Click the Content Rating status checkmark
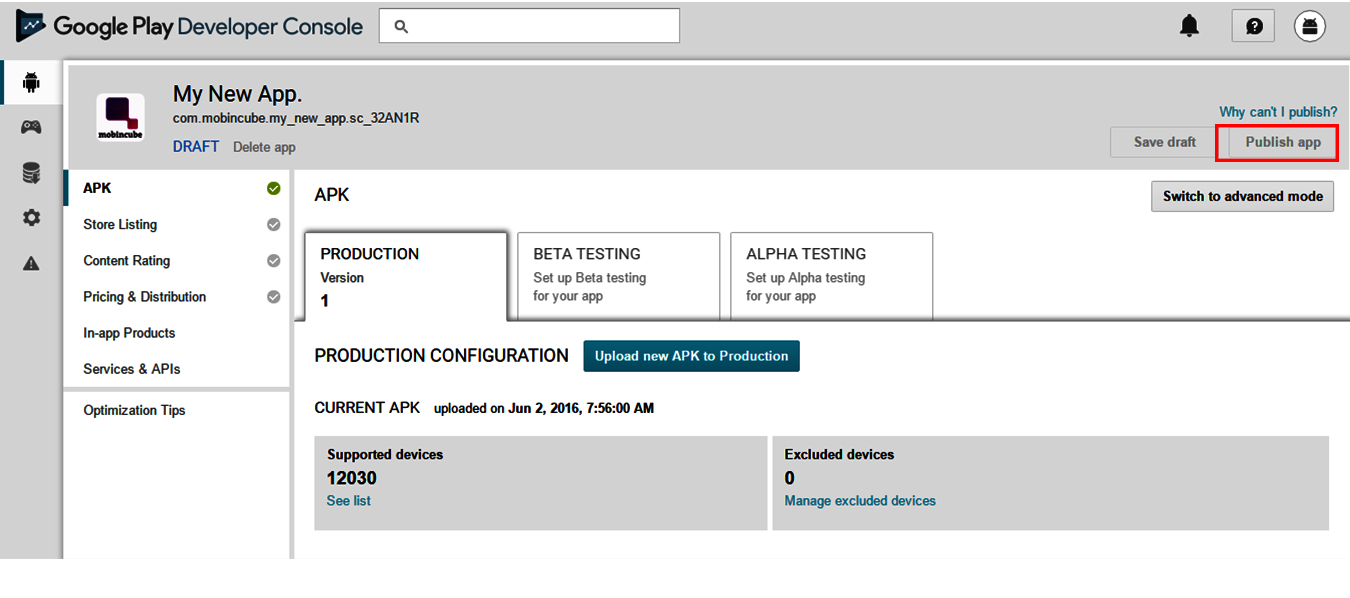 click(273, 261)
